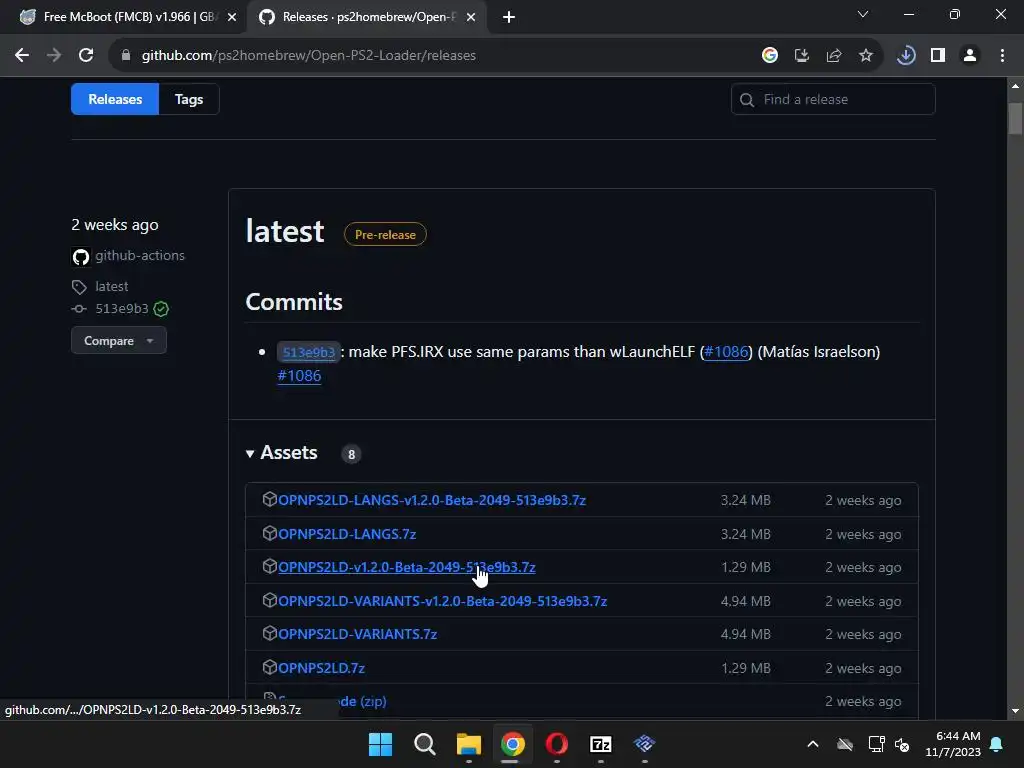The width and height of the screenshot is (1024, 768).
Task: Click the page scrollbar thumb
Action: [x=1015, y=118]
